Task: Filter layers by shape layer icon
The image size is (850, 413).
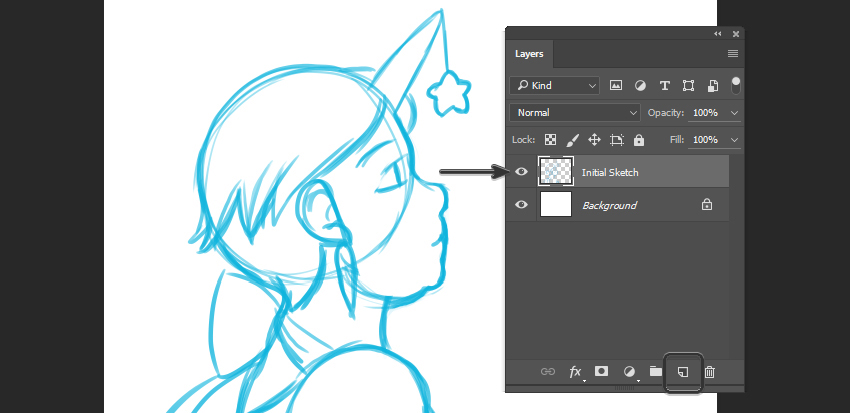Action: coord(688,85)
